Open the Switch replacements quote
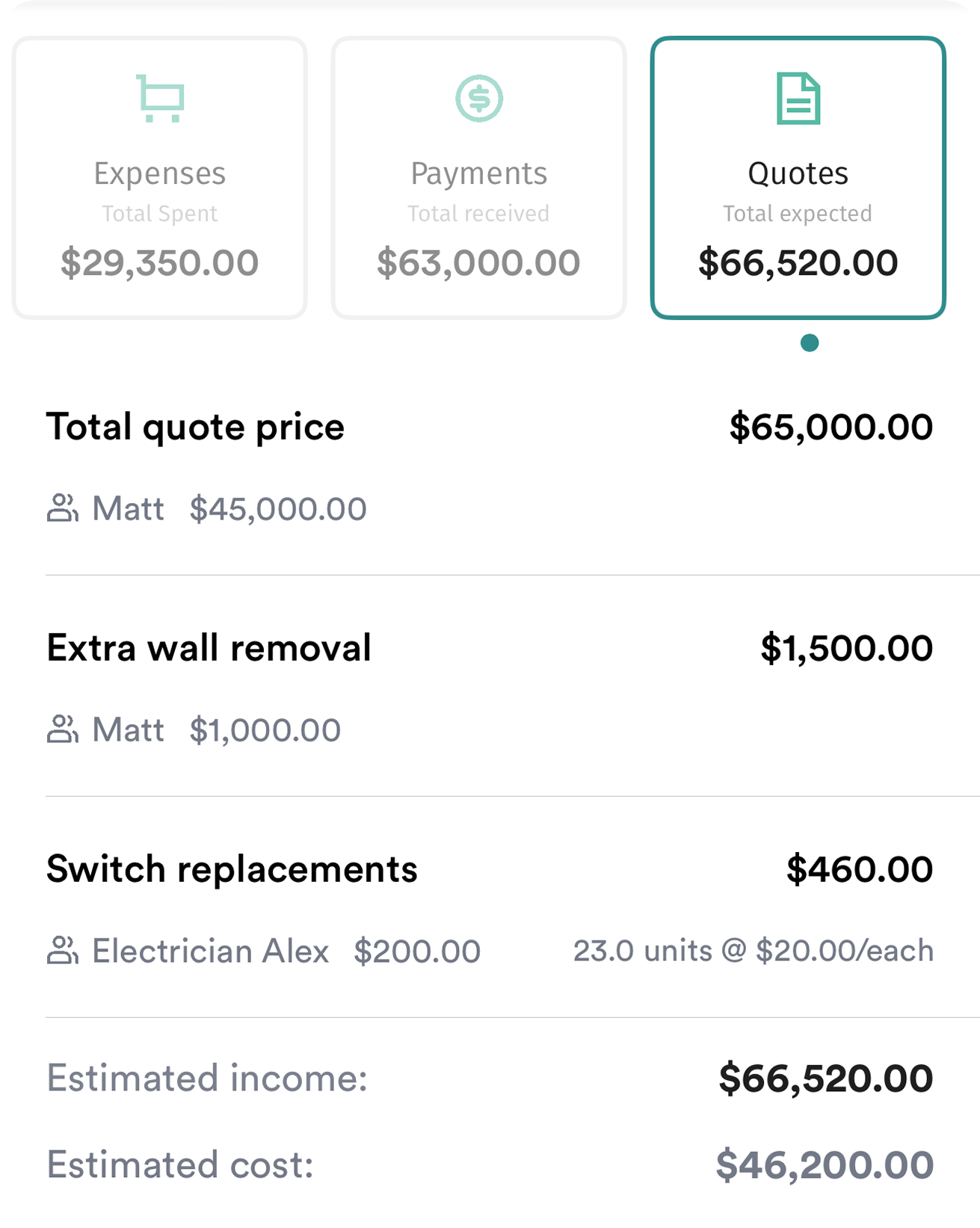Screen dimensions: 980x1228 (x=490, y=907)
